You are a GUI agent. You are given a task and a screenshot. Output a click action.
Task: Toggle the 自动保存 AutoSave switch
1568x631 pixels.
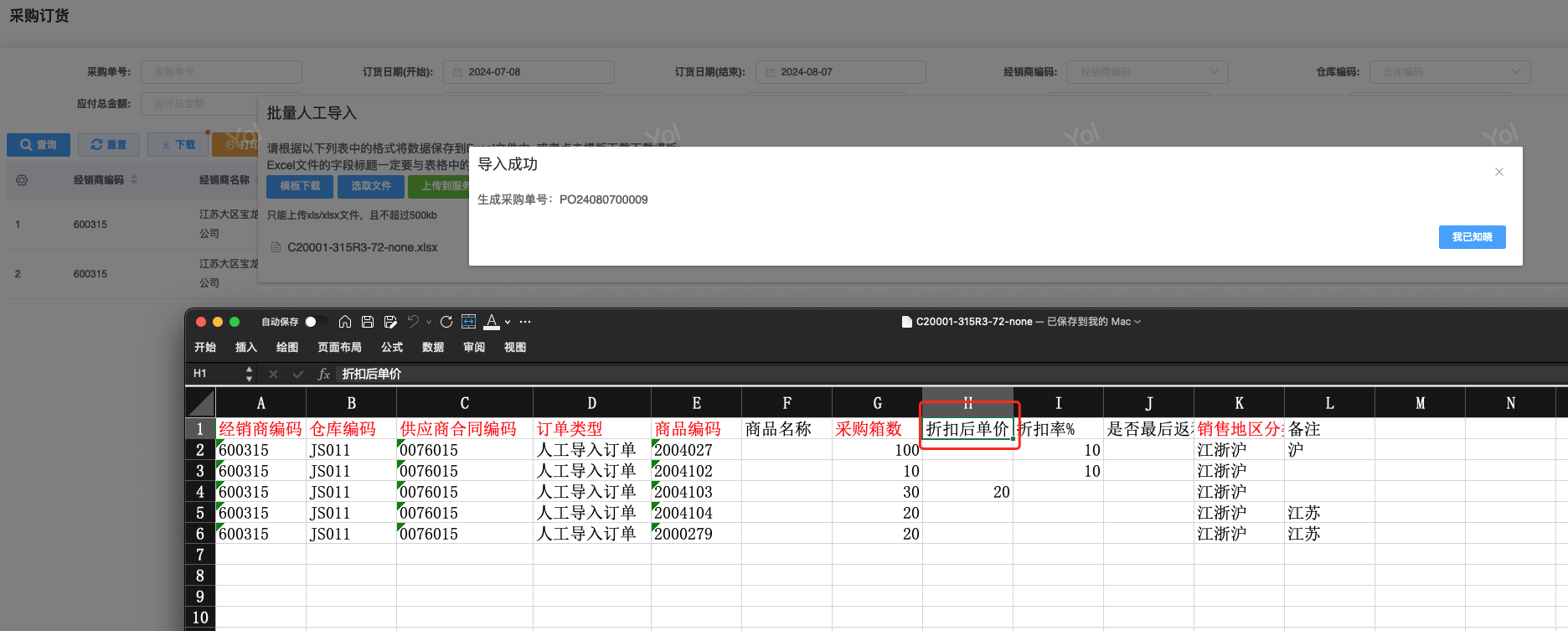pos(315,322)
